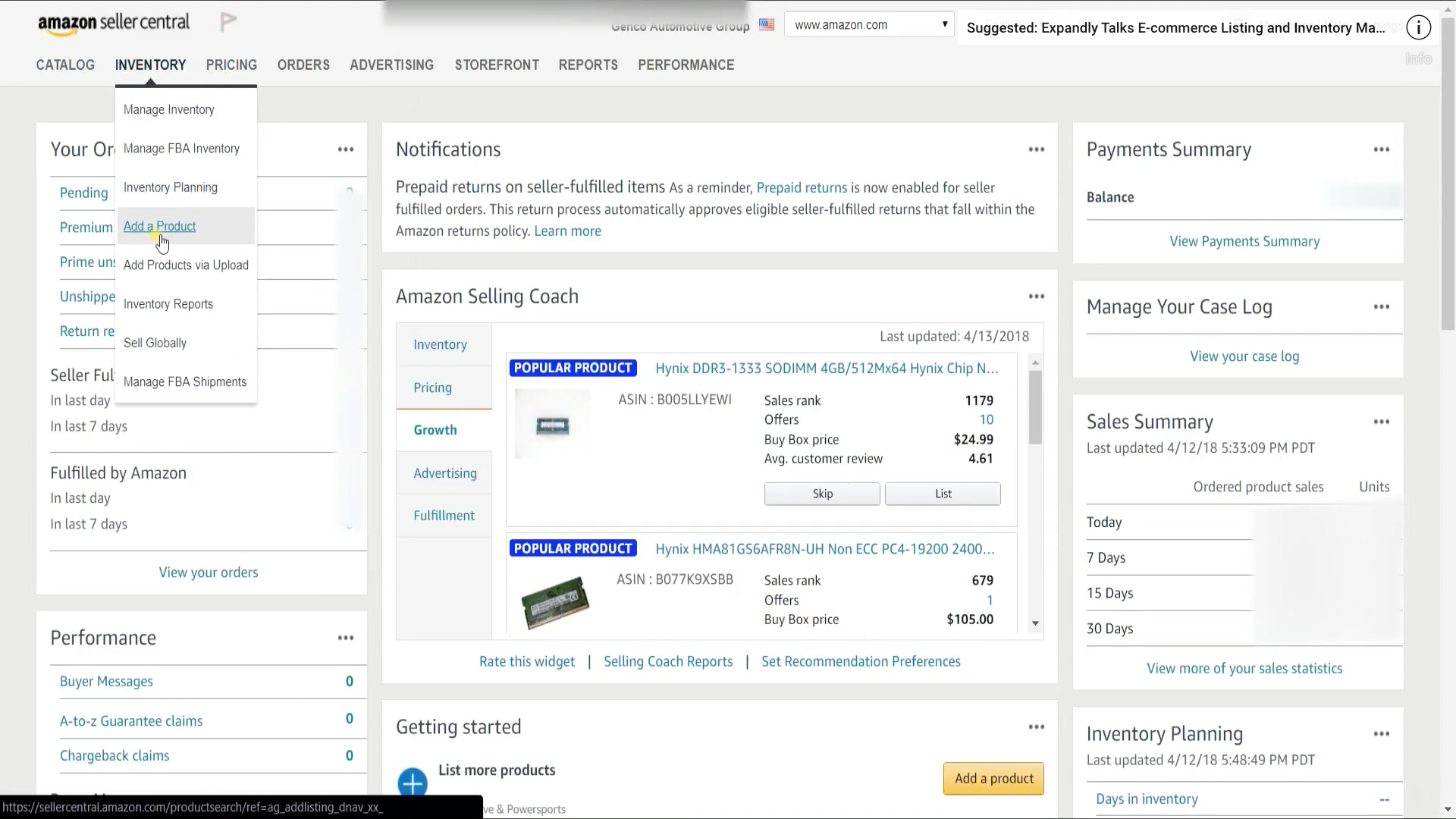Open Notifications widget options menu
1456x819 pixels.
point(1037,149)
